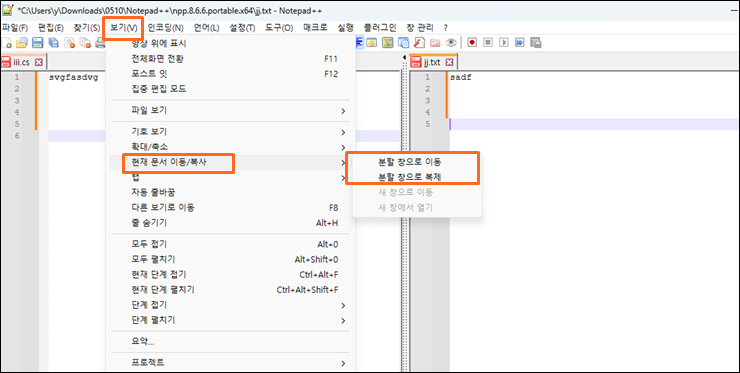
Task: Choose 현재 단계 접기 menu entry
Action: click(230, 275)
